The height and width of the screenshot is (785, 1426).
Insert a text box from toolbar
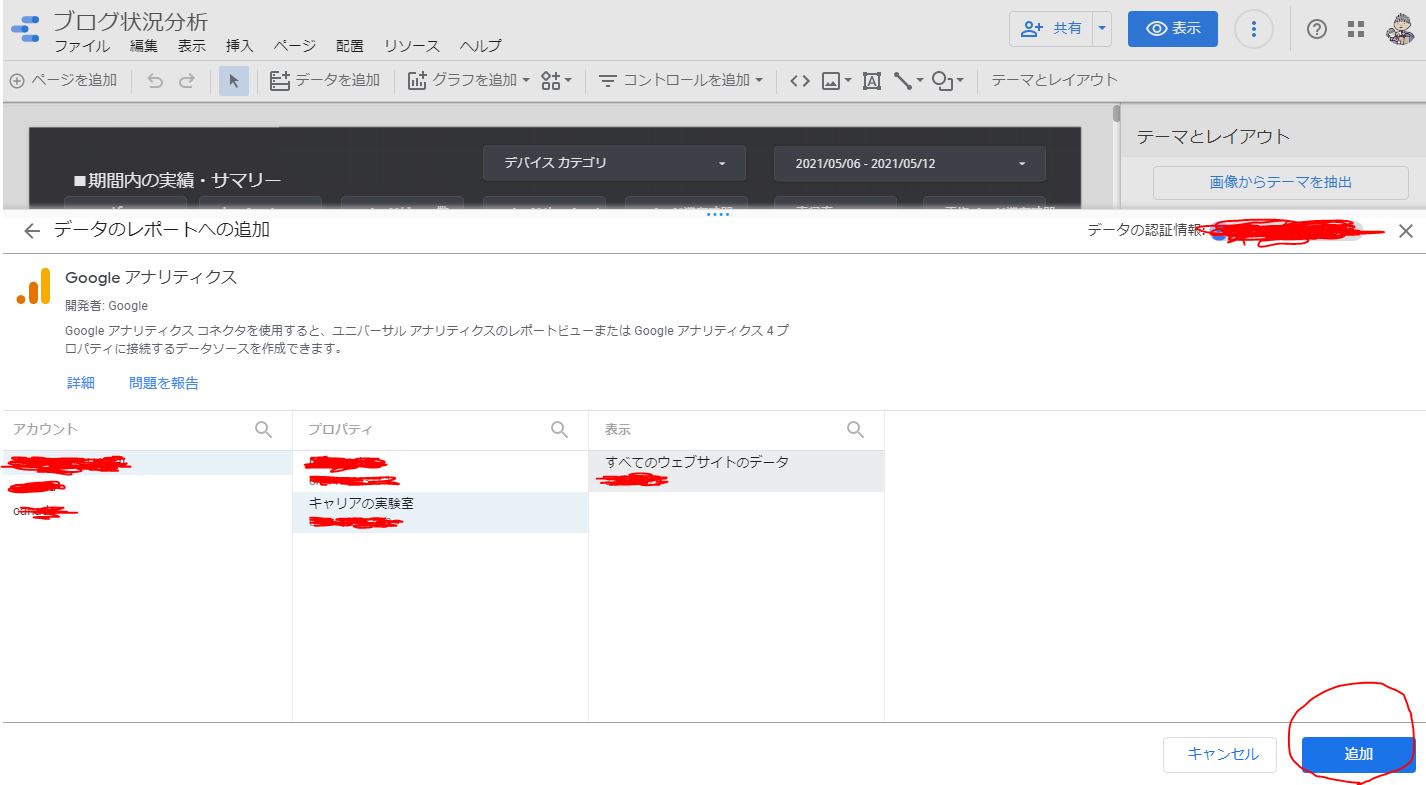(x=871, y=81)
